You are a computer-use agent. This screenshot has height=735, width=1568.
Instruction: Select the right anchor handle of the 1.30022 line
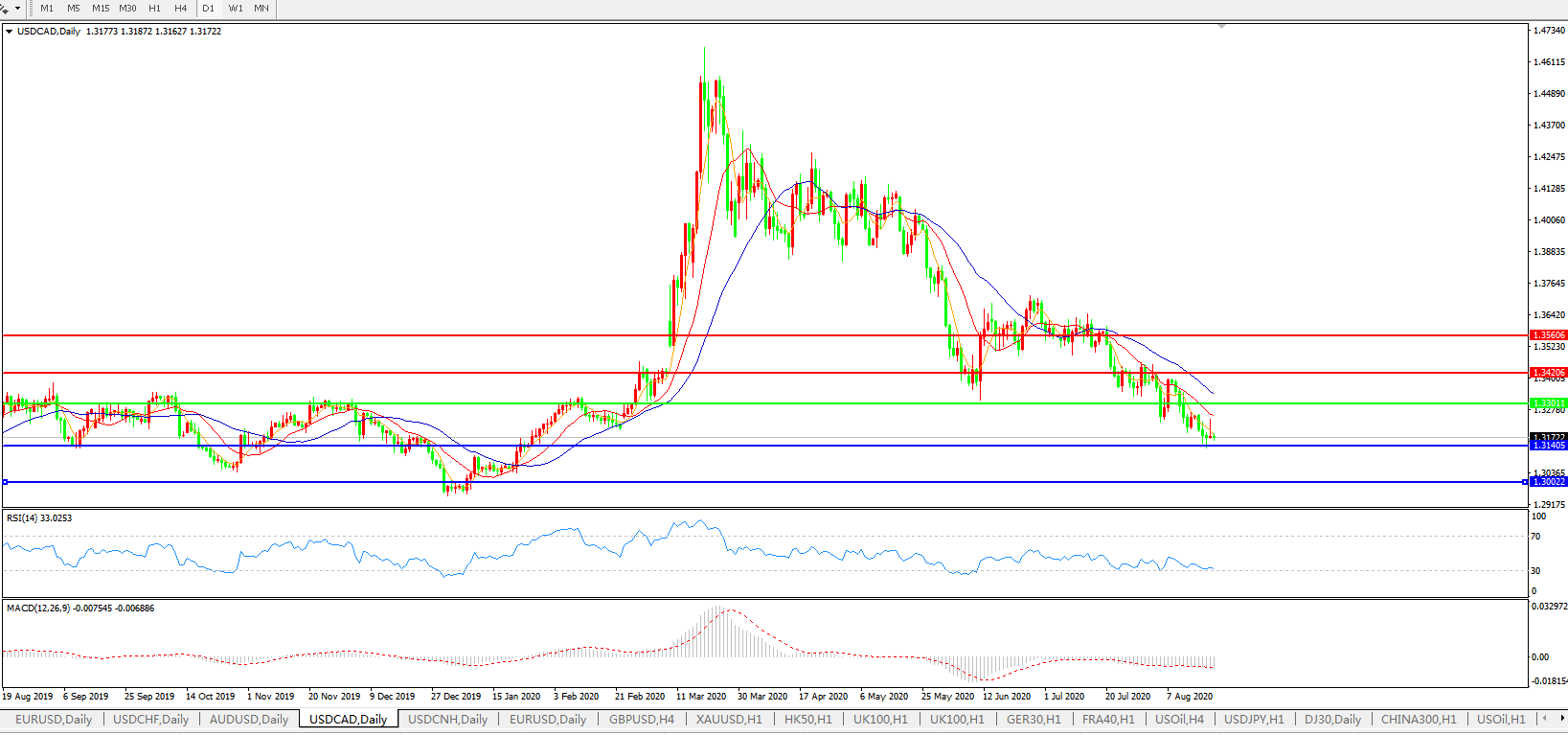(x=1525, y=482)
